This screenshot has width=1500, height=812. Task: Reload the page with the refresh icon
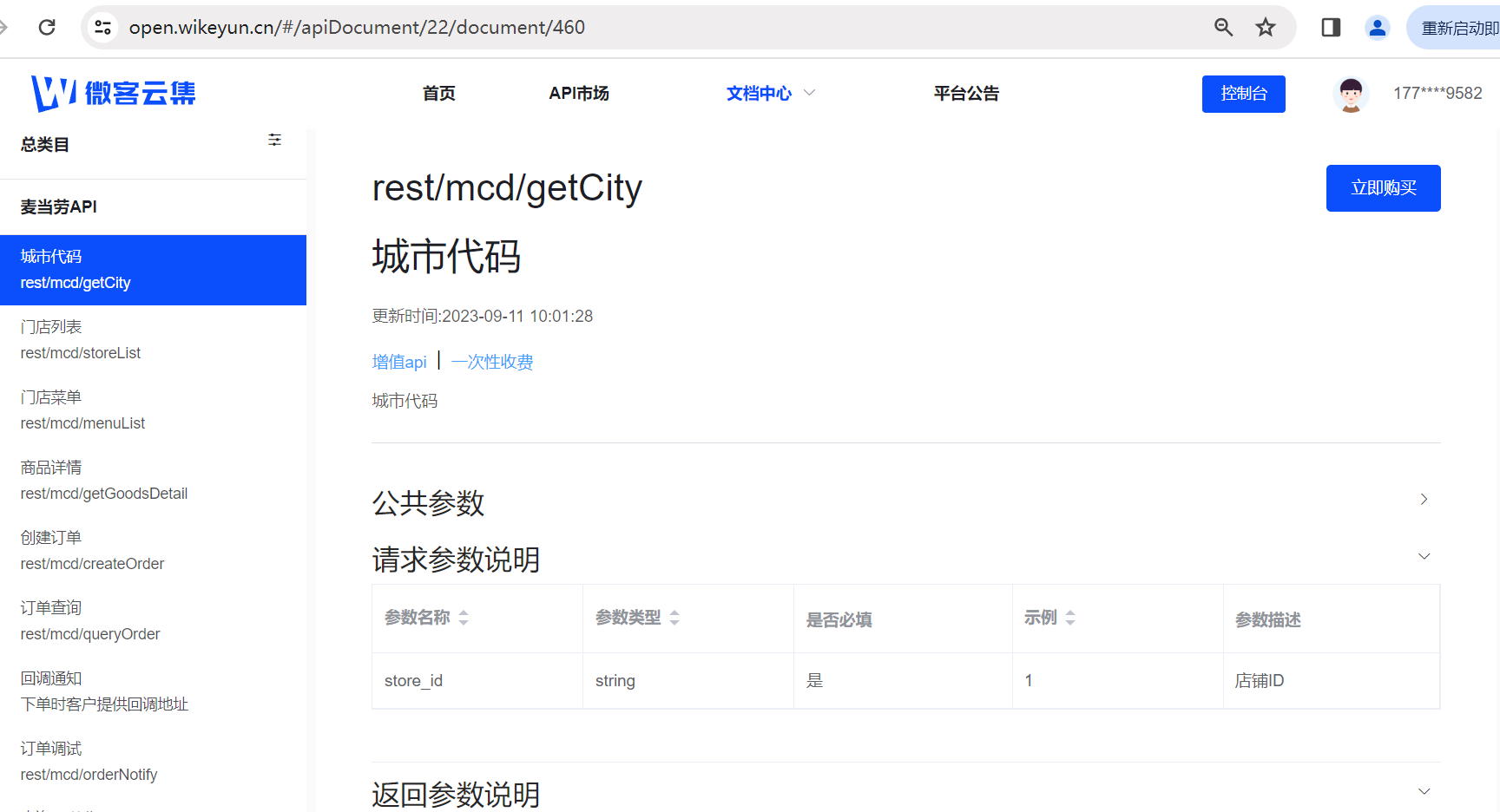(x=47, y=27)
